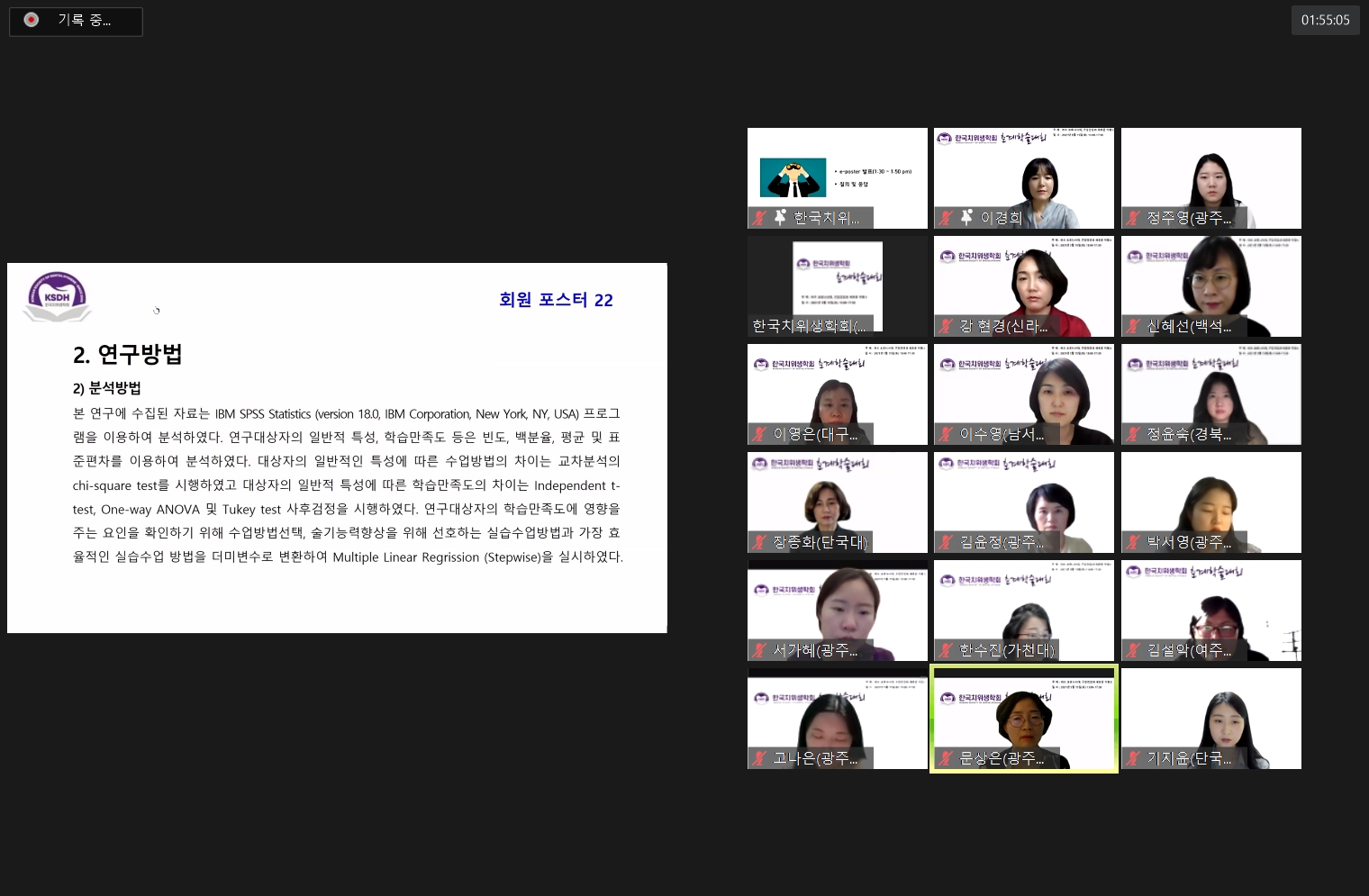Click muted mic icon on 문상은's video
Screen dimensions: 1369x896
946,758
